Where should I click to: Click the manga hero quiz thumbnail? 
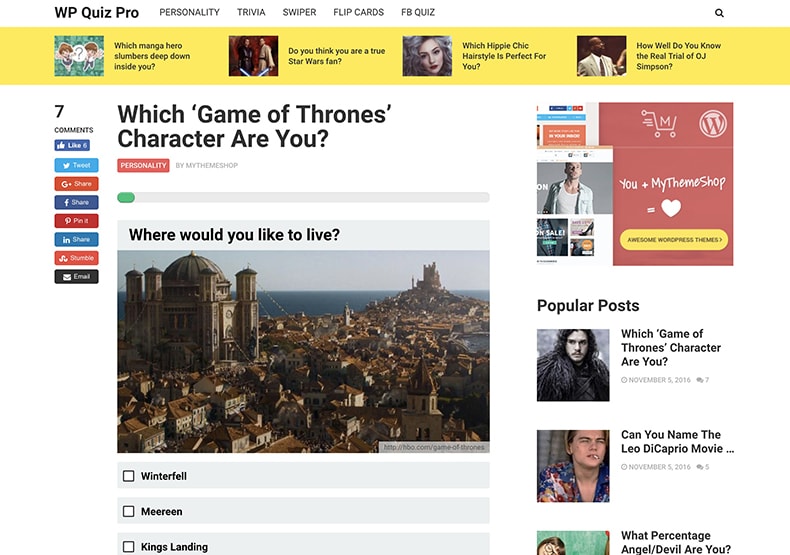click(79, 56)
